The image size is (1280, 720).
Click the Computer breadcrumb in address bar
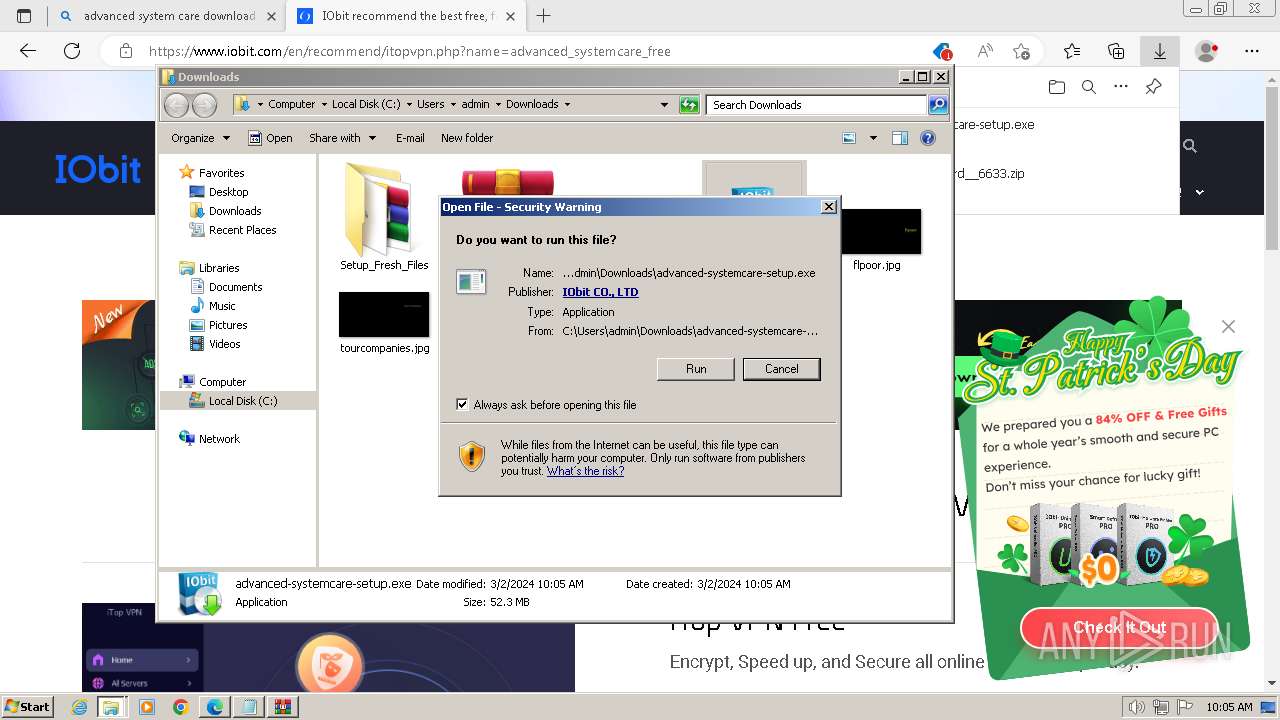tap(292, 104)
